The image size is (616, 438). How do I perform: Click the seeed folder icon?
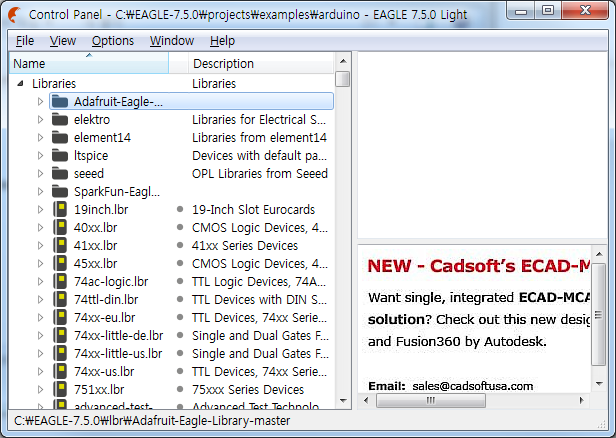(60, 173)
